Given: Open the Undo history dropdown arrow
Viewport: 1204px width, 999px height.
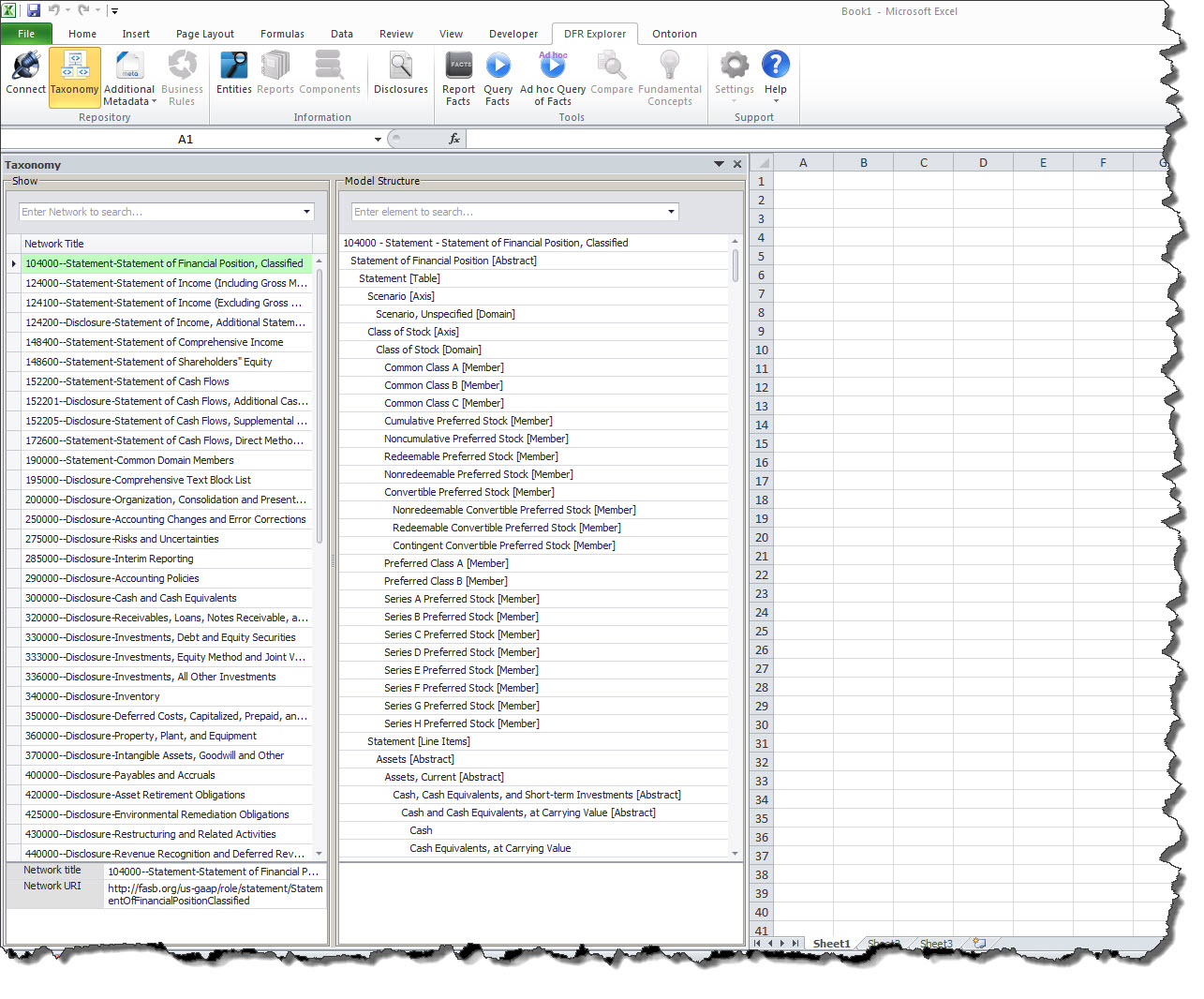Looking at the screenshot, I should point(67,10).
